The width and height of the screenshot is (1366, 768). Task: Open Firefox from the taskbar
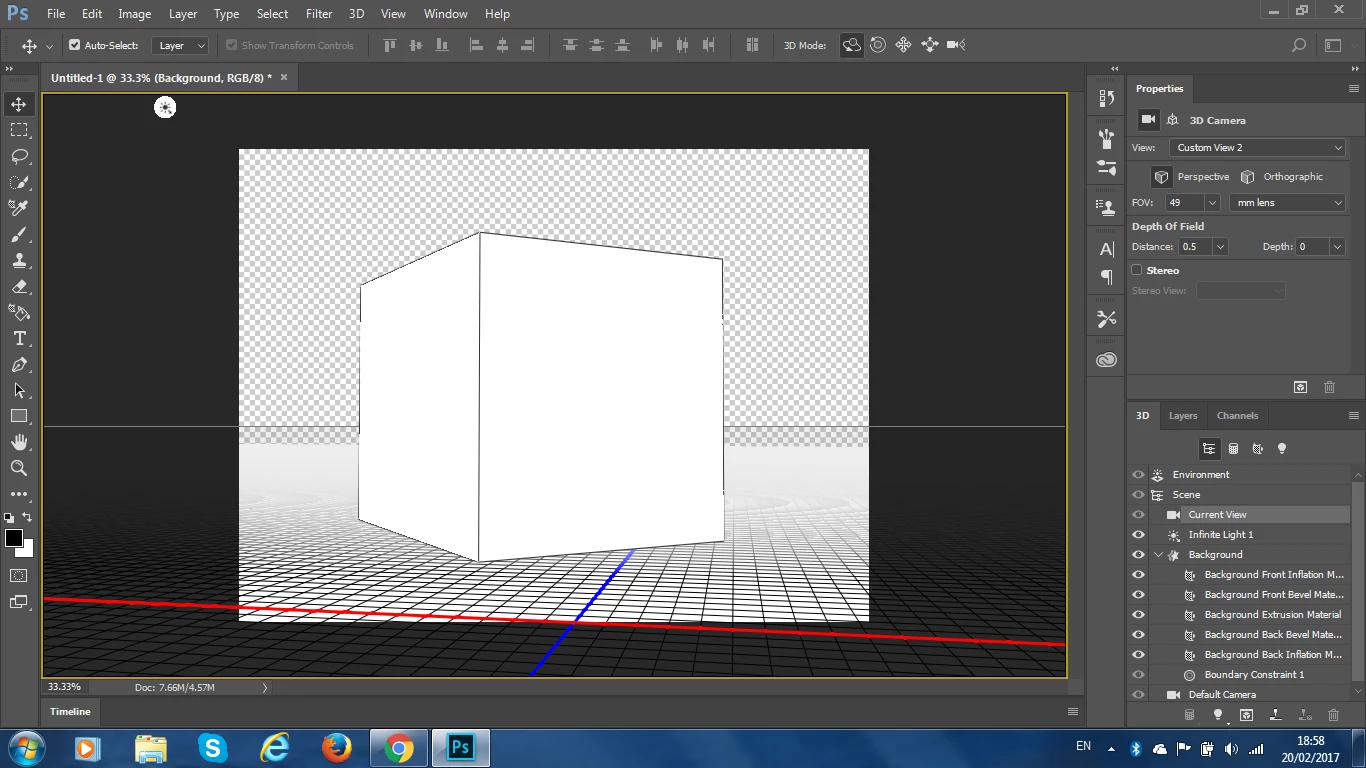tap(337, 748)
